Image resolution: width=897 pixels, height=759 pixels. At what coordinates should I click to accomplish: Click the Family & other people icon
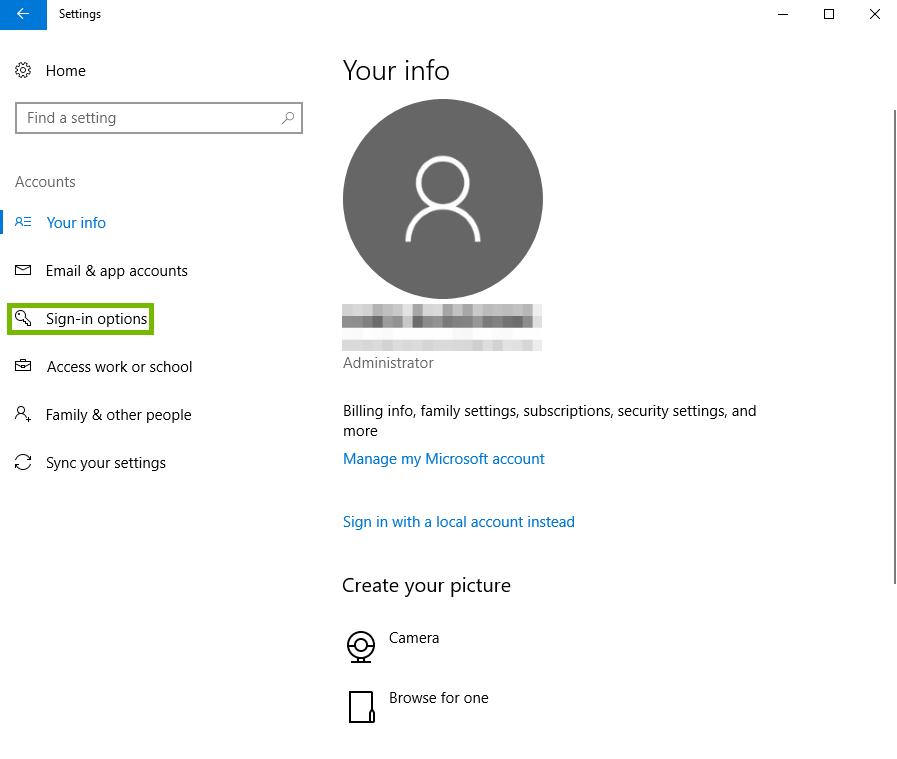tap(23, 414)
